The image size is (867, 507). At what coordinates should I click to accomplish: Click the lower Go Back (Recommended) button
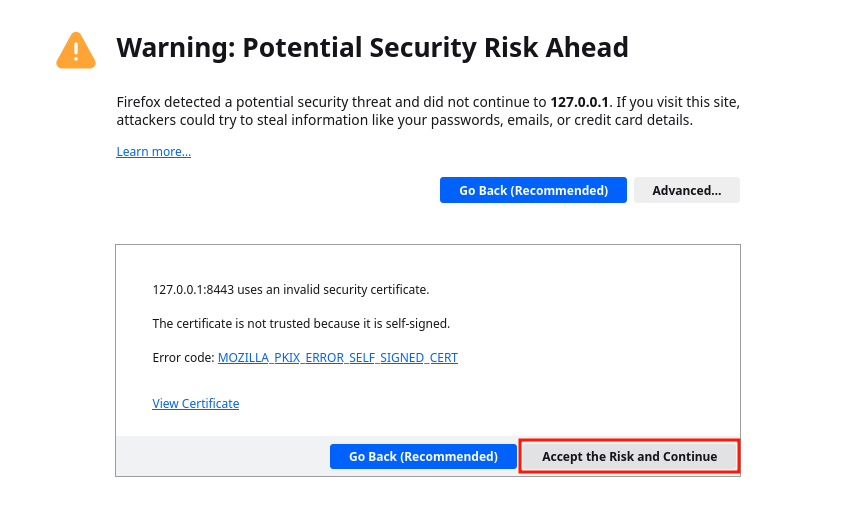coord(423,456)
